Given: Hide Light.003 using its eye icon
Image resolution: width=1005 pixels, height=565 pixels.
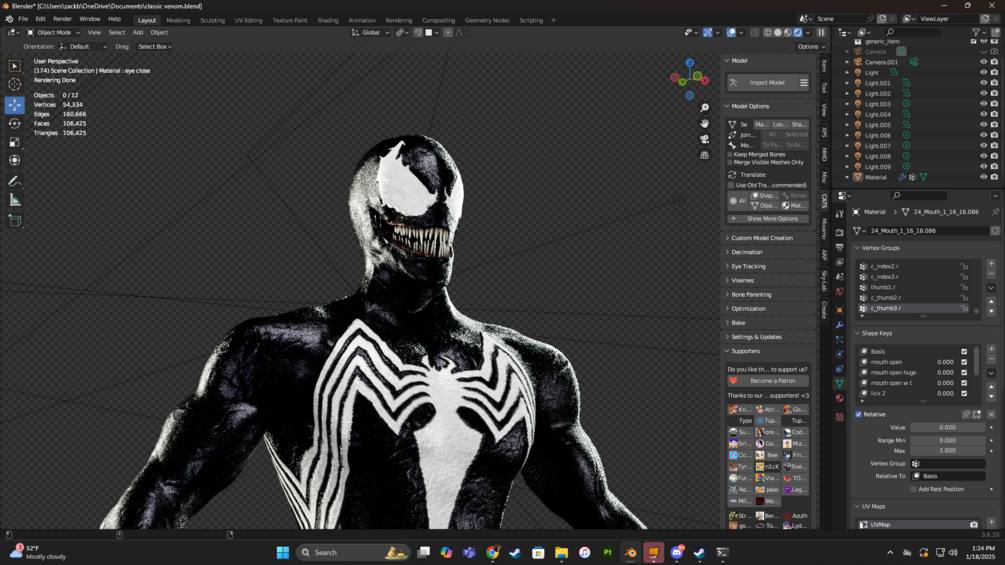Looking at the screenshot, I should [x=983, y=104].
